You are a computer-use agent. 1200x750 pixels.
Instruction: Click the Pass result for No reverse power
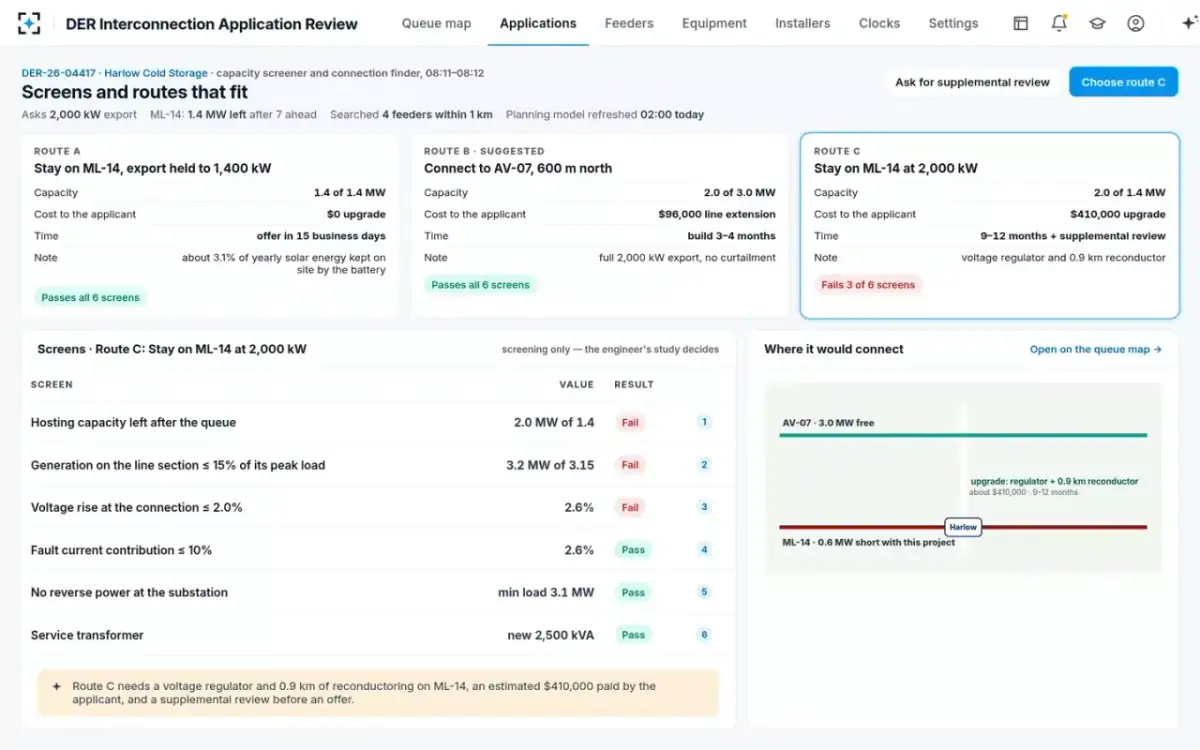pos(633,592)
